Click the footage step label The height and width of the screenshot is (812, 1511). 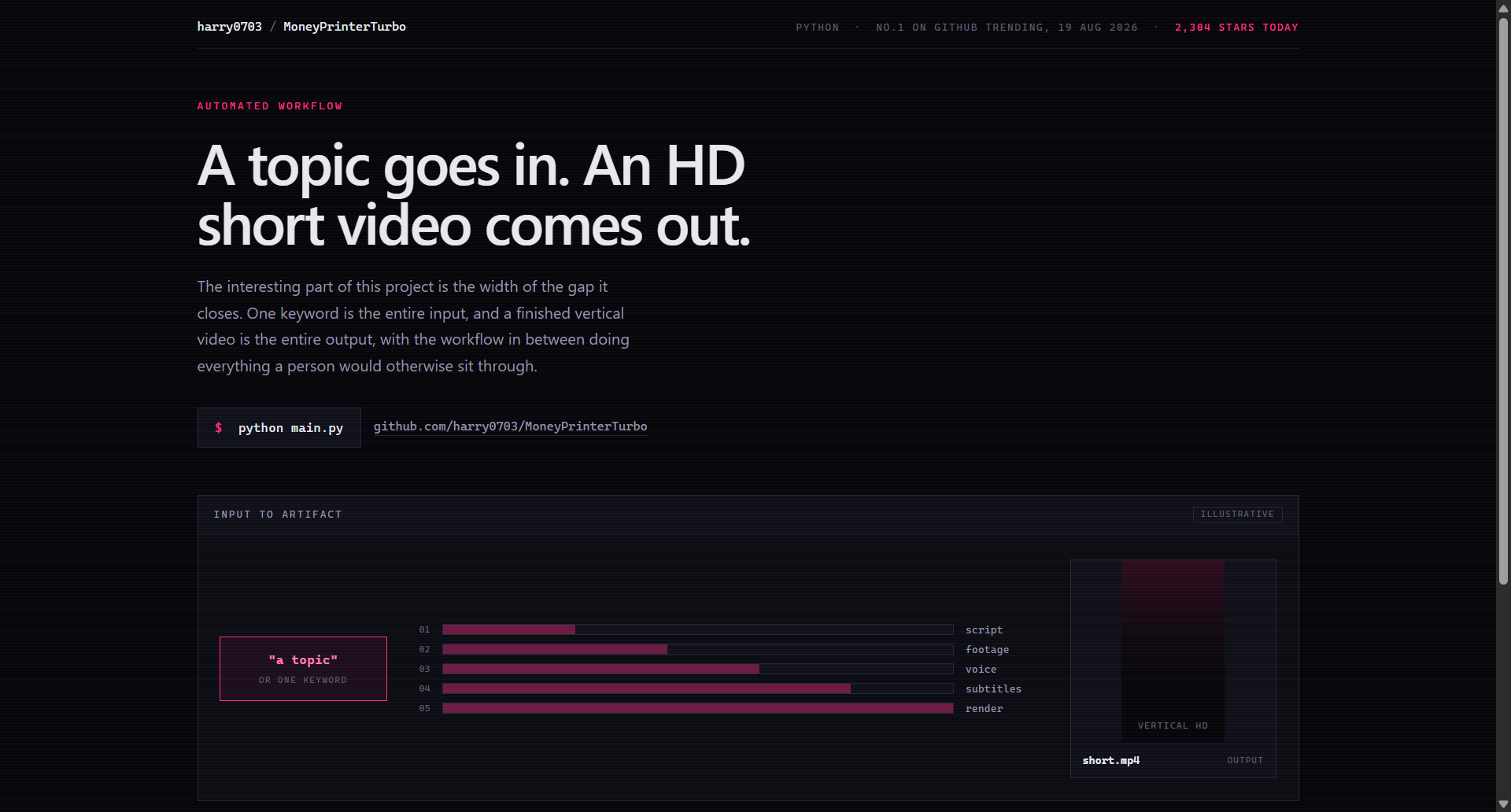click(x=987, y=650)
